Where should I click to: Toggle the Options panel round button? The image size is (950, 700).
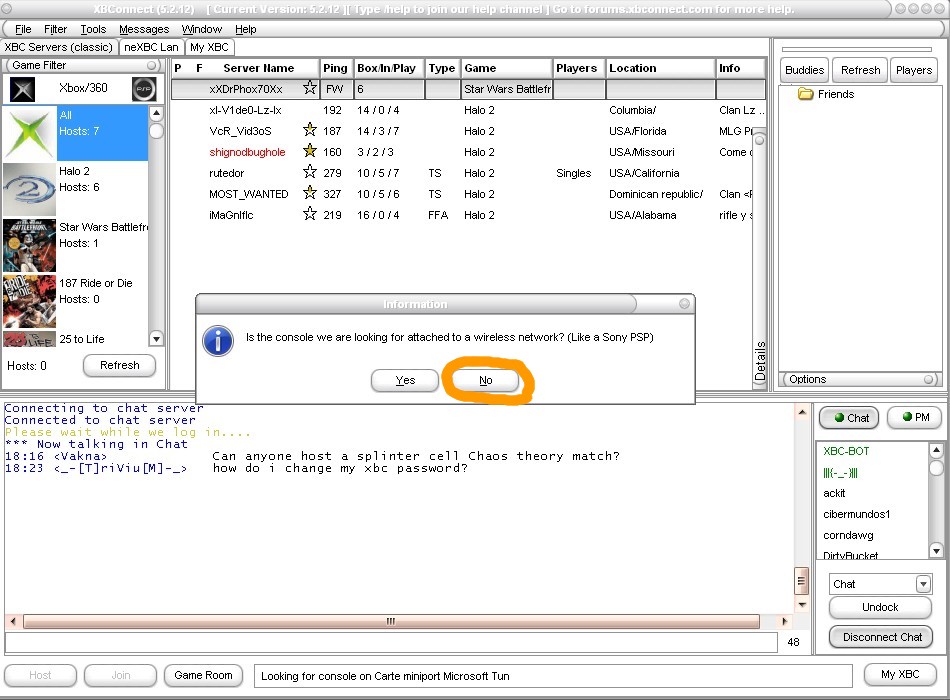pos(929,379)
